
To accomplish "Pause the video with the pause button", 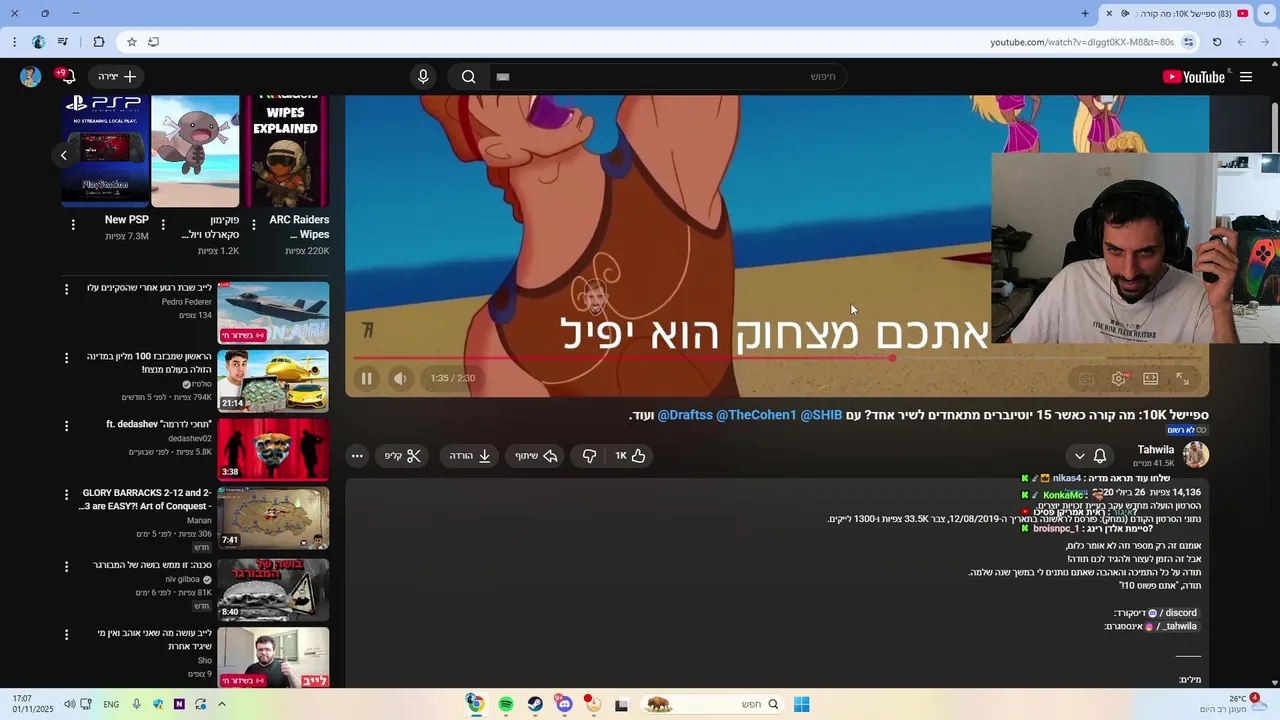I will tap(366, 379).
